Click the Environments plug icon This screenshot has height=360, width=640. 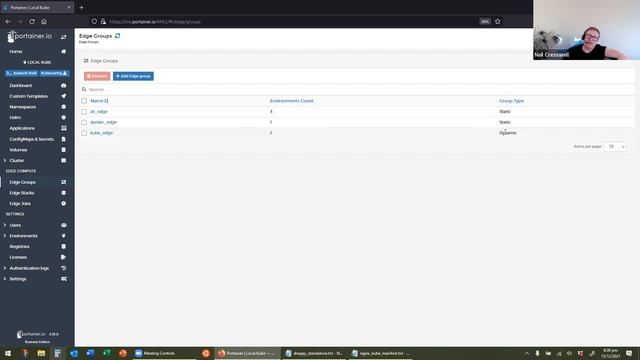64,236
